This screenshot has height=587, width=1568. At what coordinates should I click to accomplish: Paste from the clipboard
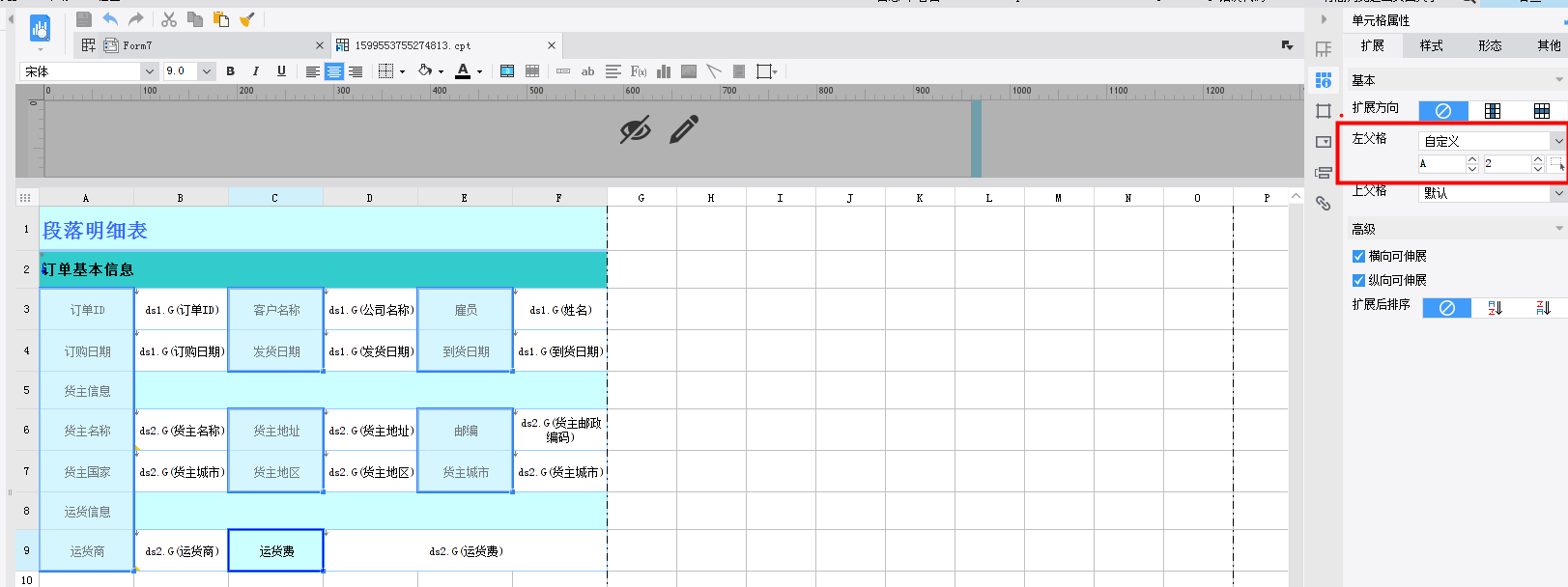click(221, 19)
